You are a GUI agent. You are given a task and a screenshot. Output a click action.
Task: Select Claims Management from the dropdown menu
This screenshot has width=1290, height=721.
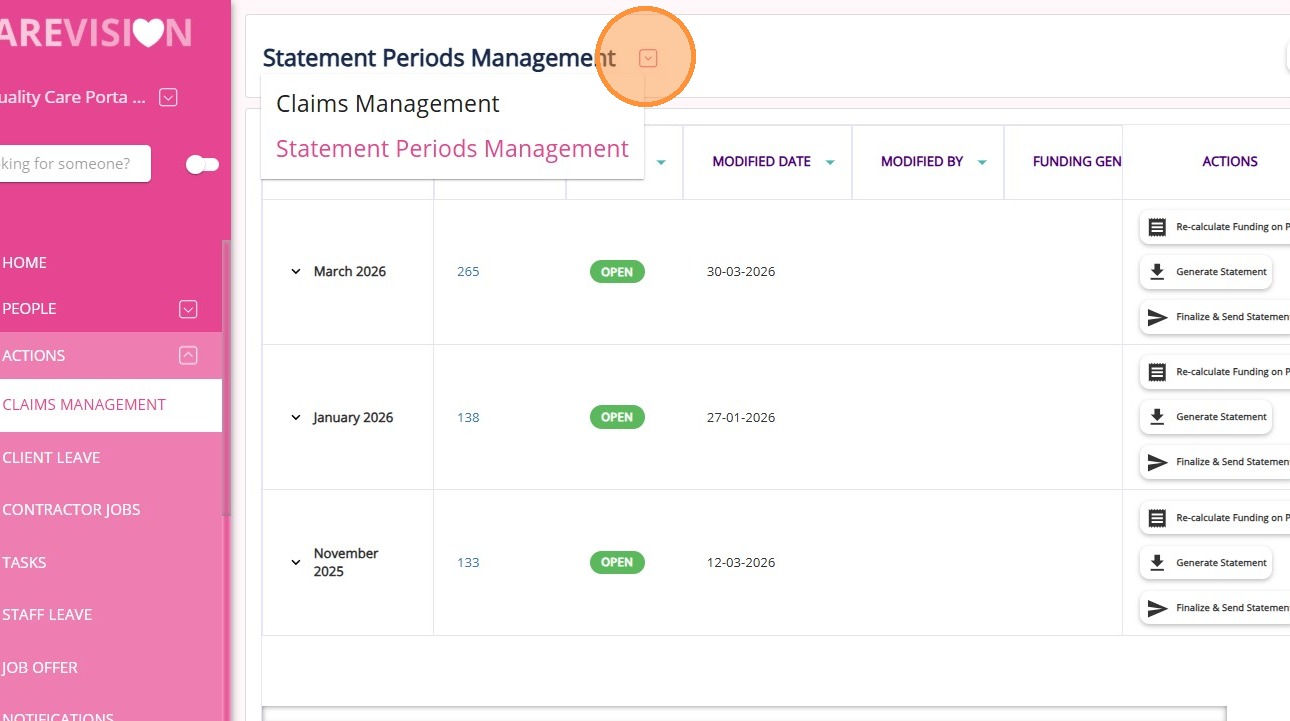click(387, 104)
